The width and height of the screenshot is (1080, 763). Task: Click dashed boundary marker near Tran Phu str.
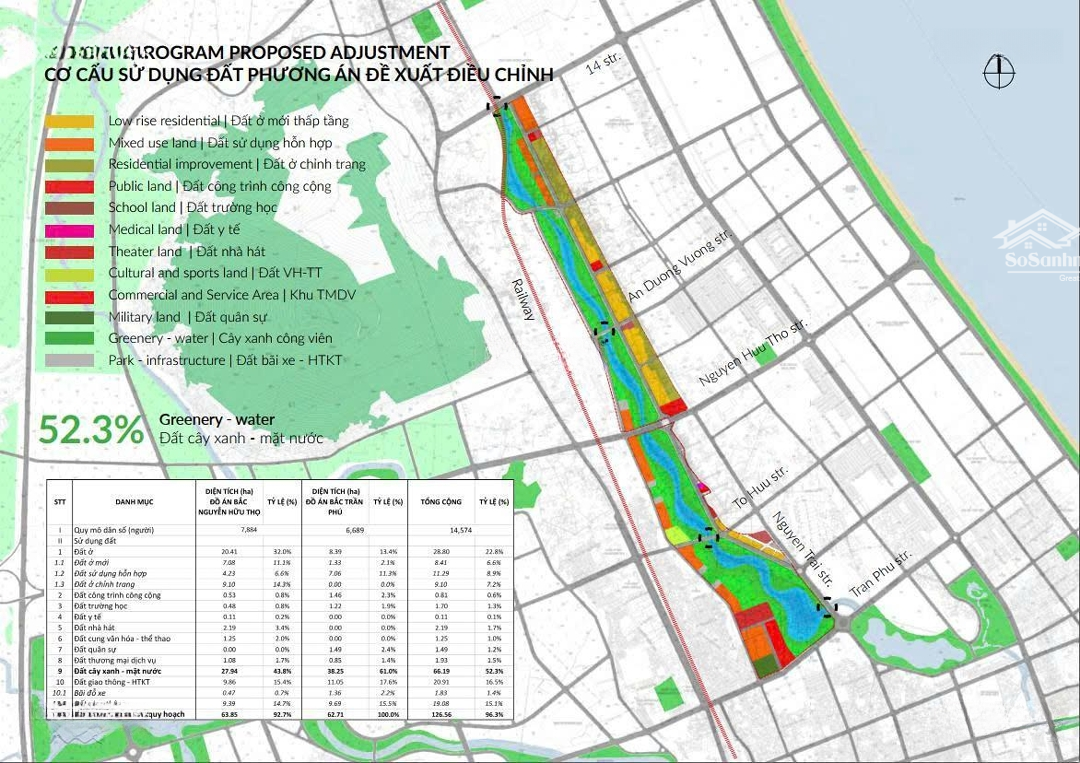(828, 607)
